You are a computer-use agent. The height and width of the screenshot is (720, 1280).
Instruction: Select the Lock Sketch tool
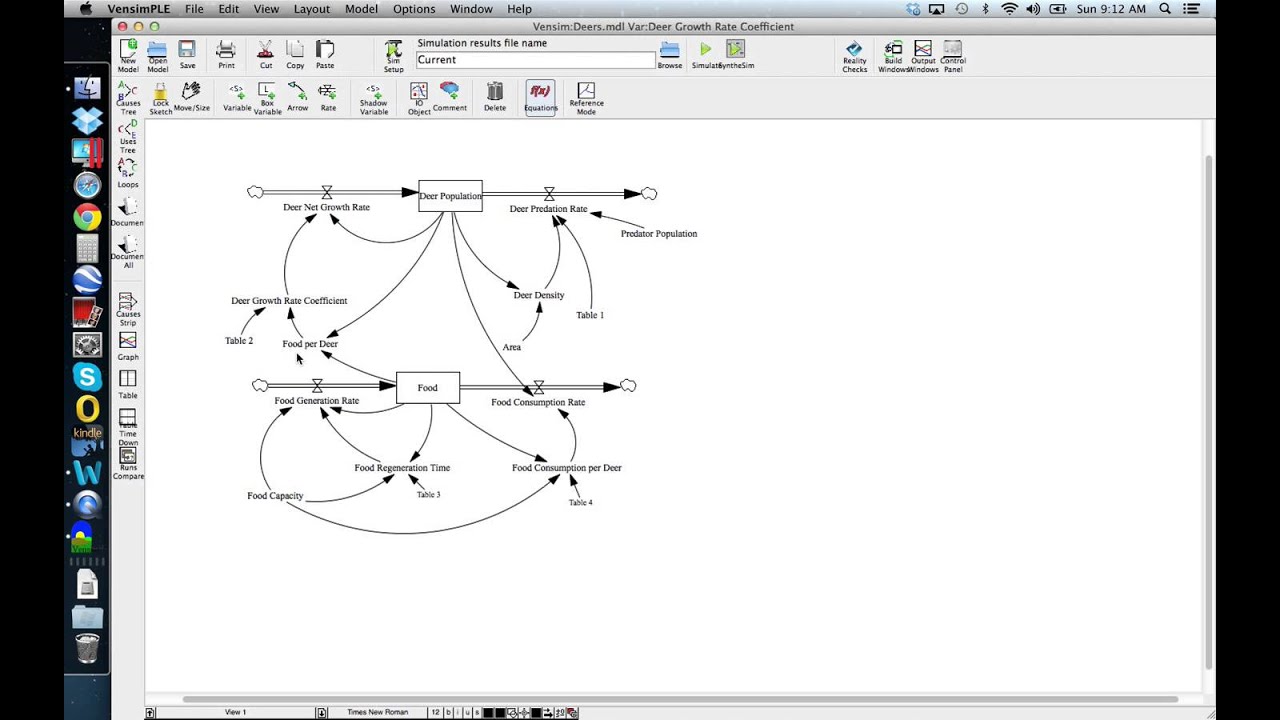[160, 98]
